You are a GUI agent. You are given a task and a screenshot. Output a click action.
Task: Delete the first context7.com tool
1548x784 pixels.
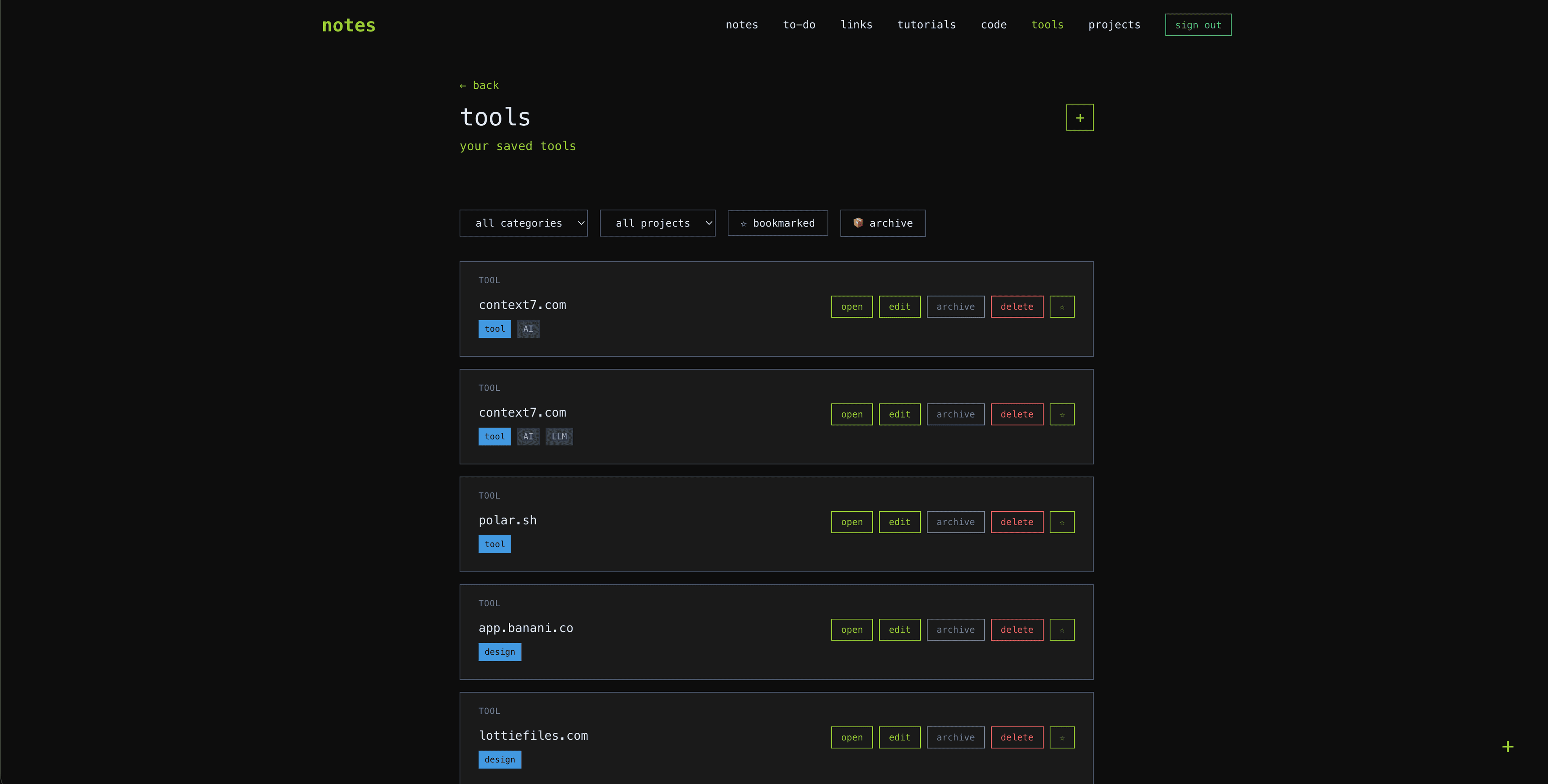[1016, 306]
